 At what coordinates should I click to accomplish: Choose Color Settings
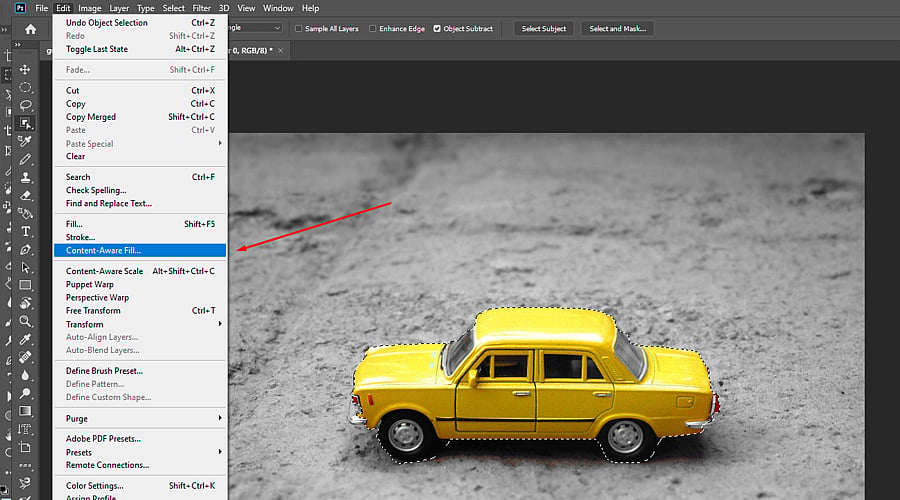point(140,486)
